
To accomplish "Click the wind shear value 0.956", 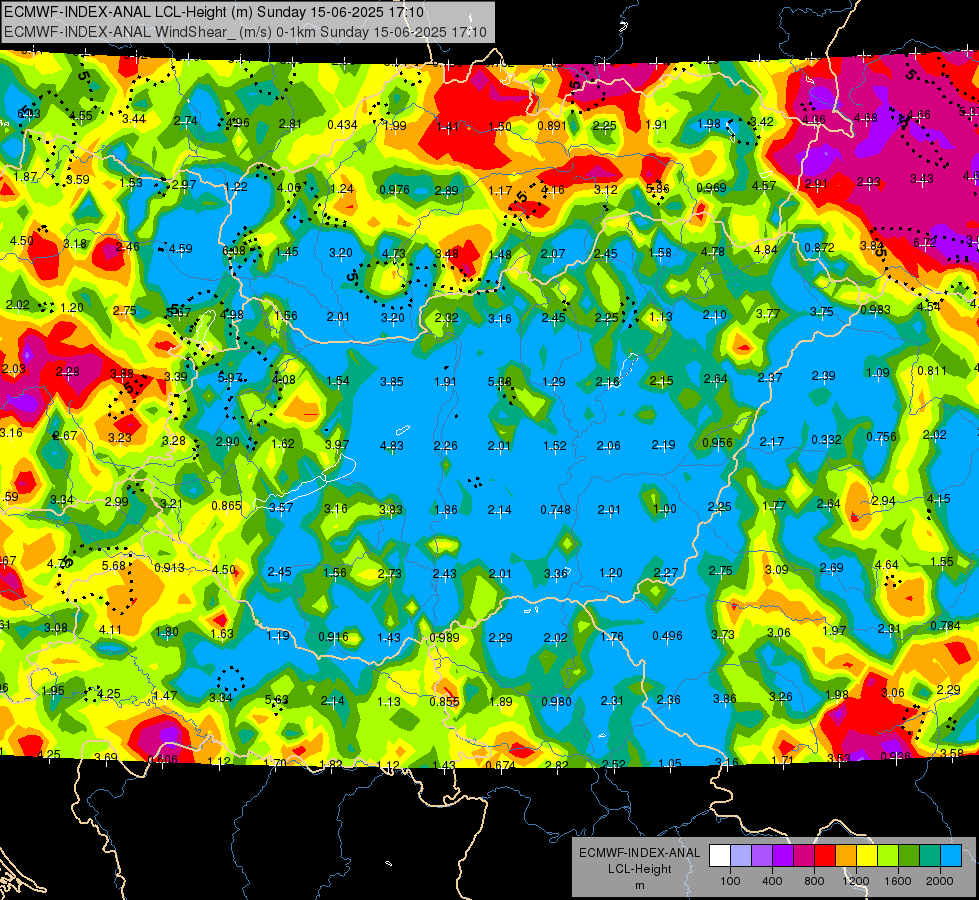I will coord(717,443).
